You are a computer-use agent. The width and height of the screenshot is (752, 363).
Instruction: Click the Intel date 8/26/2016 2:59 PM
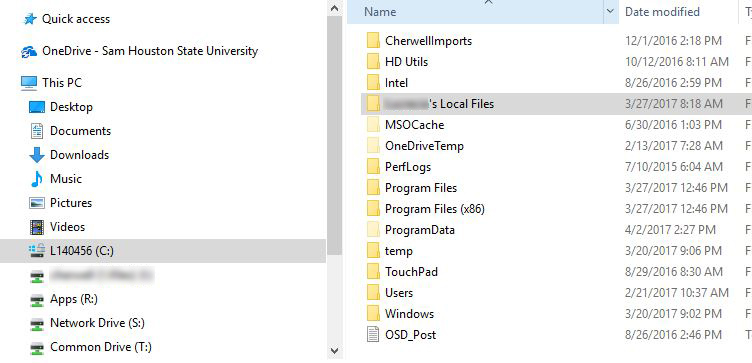673,83
